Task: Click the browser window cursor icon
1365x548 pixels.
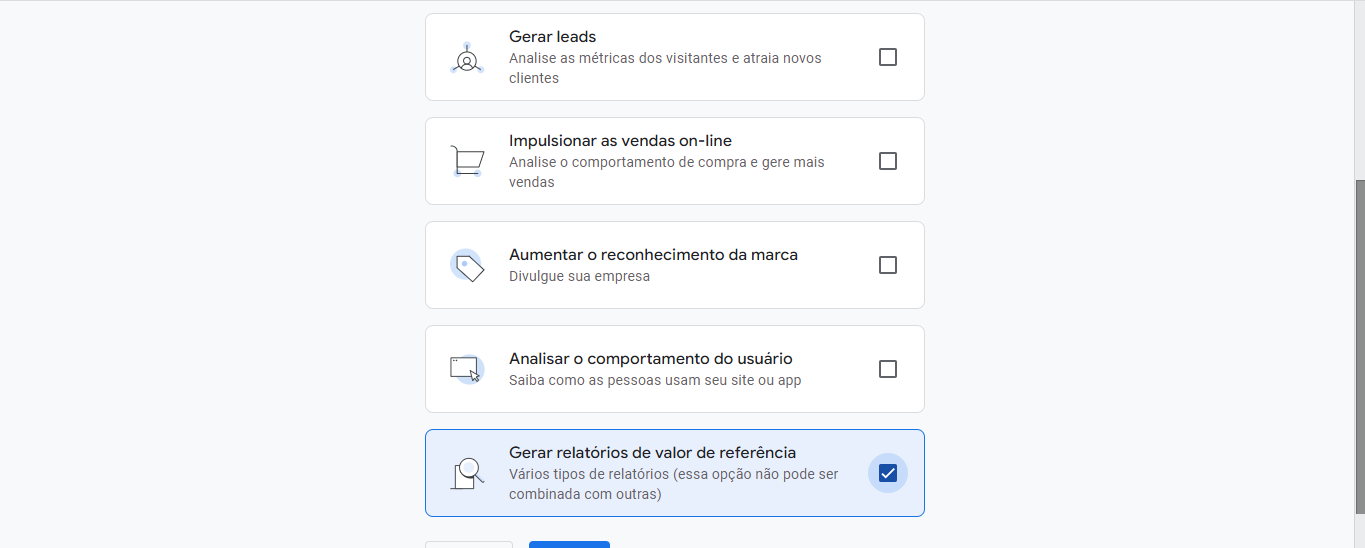Action: coord(467,369)
